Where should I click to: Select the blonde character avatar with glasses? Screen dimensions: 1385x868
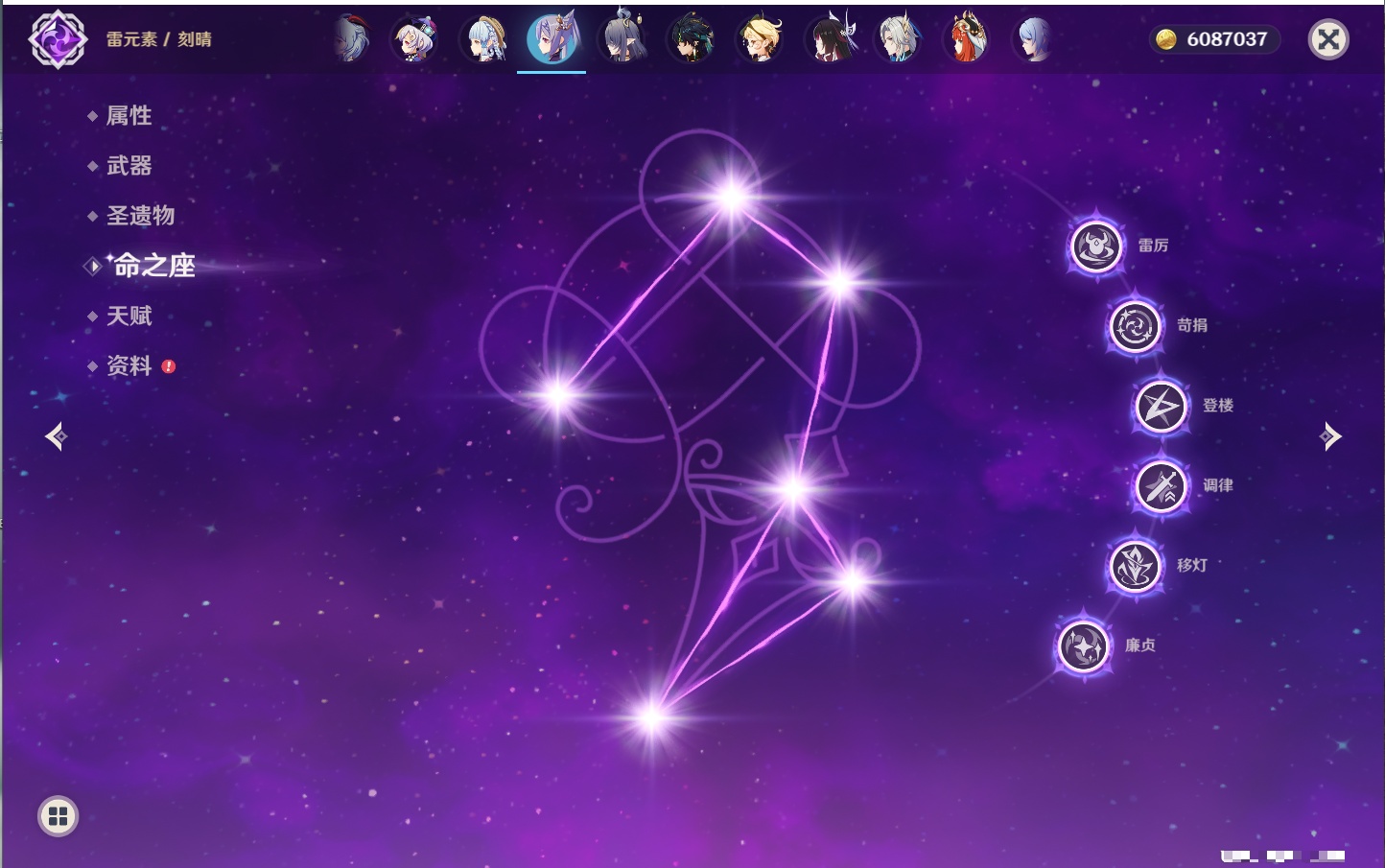760,39
